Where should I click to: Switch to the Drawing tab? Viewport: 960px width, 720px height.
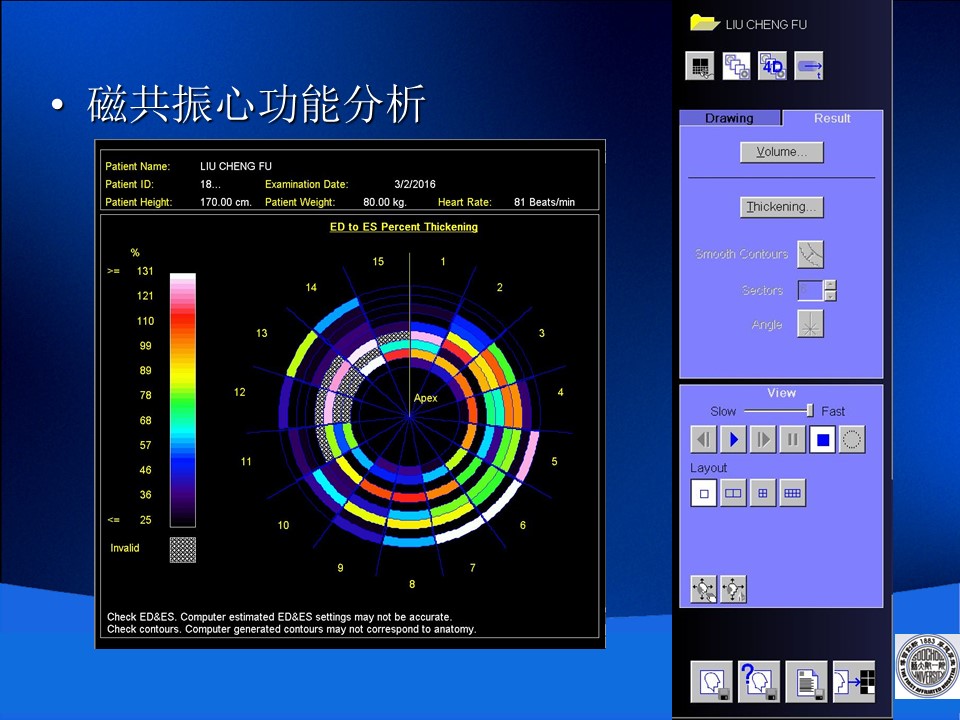tap(729, 118)
